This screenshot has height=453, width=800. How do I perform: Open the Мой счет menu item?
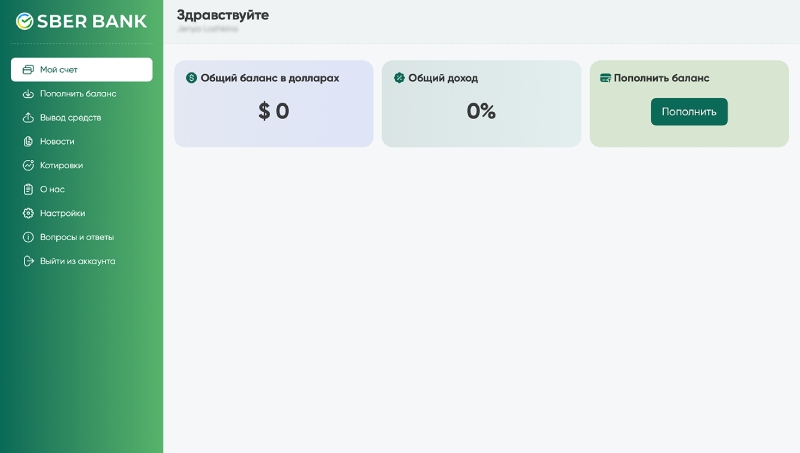pos(59,70)
